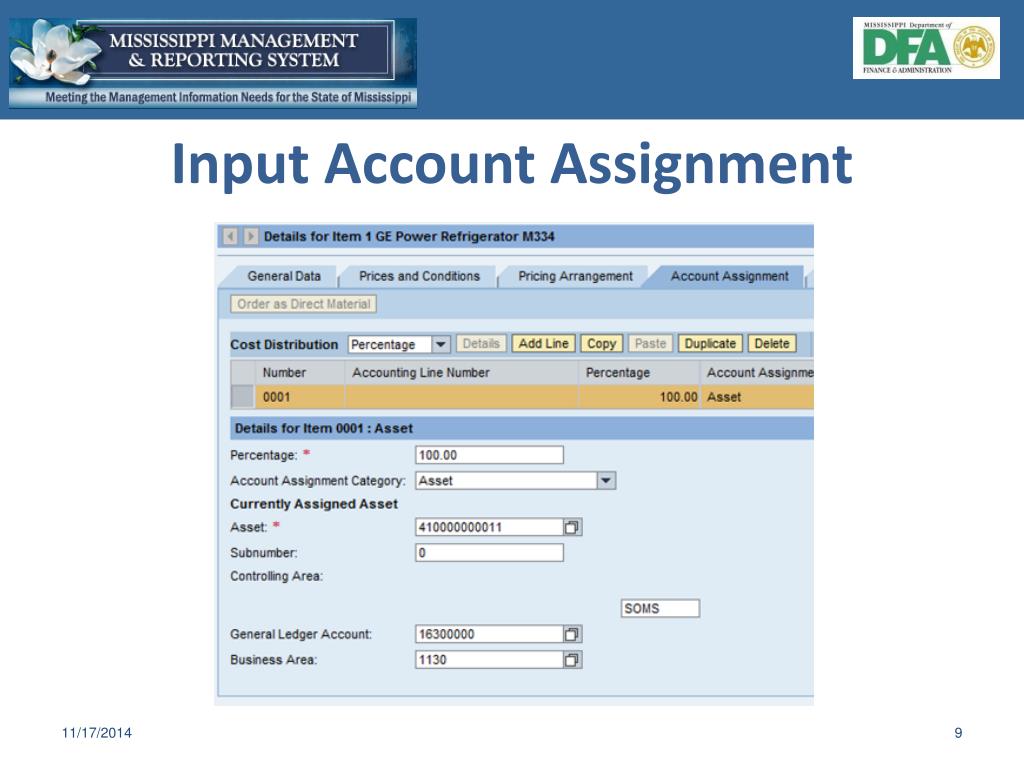Click the slide page number 9
Screen dimensions: 1024x768
point(958,733)
